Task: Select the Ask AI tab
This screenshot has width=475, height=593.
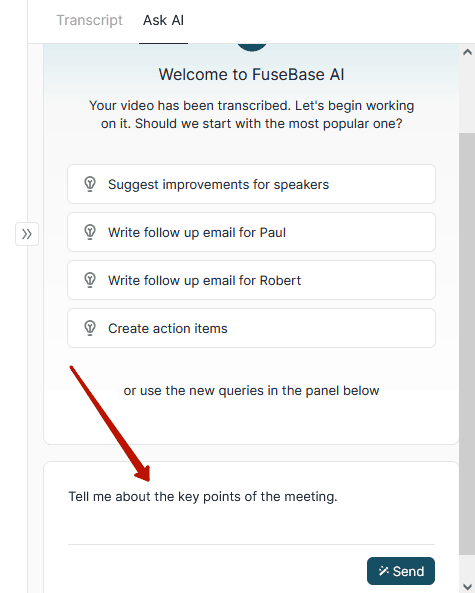Action: pyautogui.click(x=163, y=20)
